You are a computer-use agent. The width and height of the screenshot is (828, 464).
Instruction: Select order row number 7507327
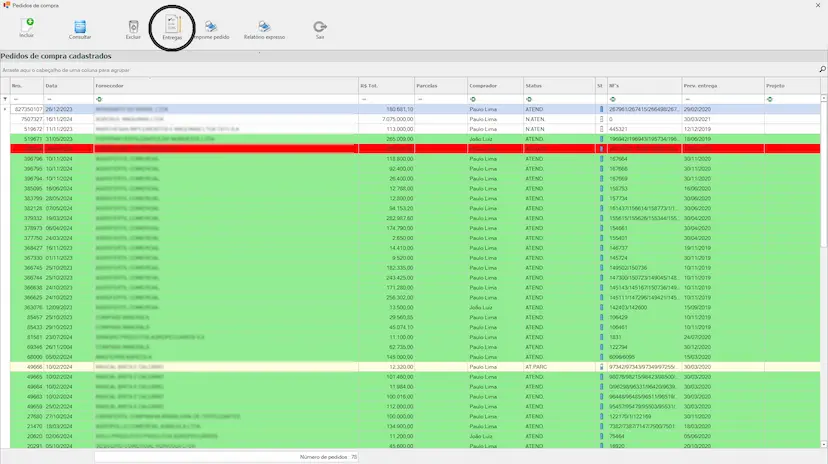[x=400, y=118]
